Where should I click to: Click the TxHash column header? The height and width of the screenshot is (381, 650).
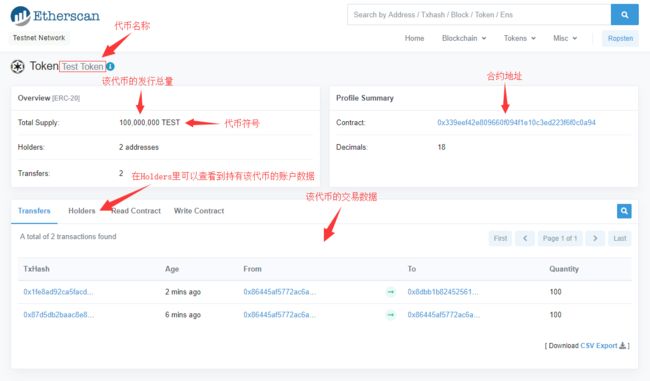pyautogui.click(x=36, y=269)
